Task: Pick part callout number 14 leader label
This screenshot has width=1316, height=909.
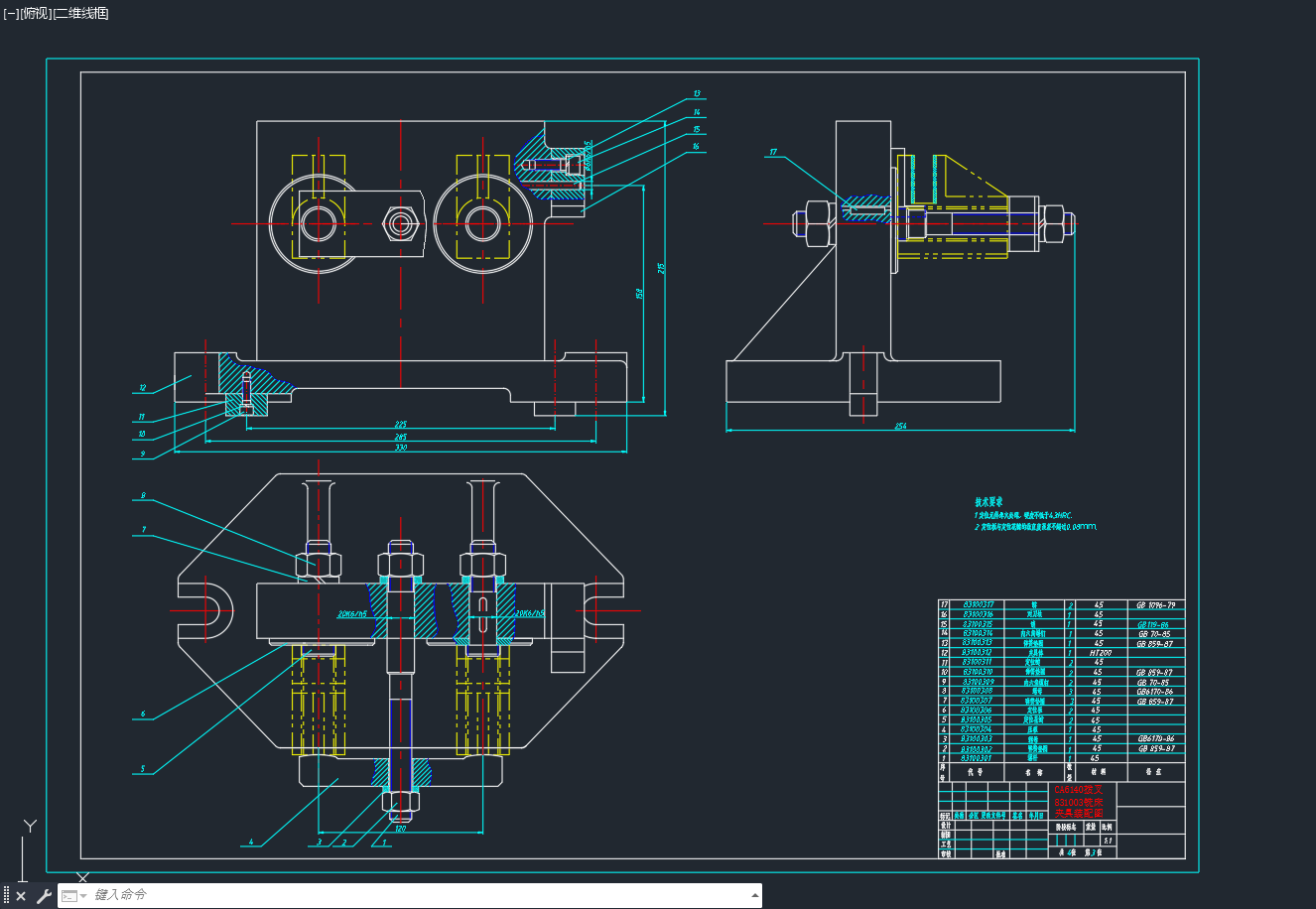Action: click(x=697, y=112)
